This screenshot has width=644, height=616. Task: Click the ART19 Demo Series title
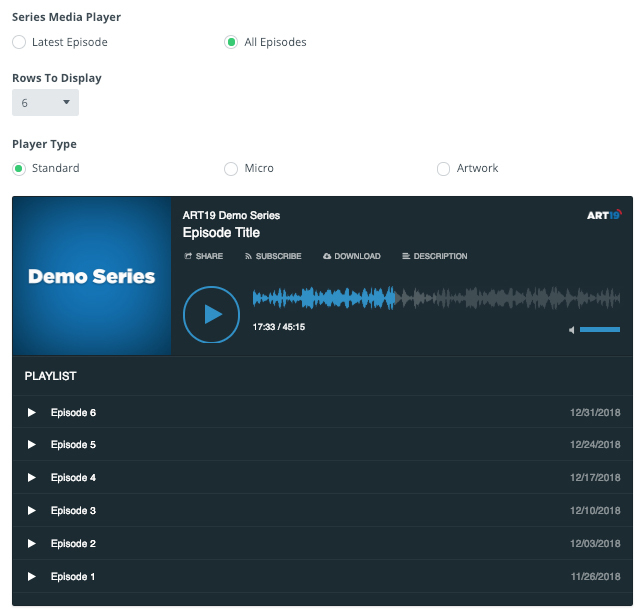[x=231, y=215]
